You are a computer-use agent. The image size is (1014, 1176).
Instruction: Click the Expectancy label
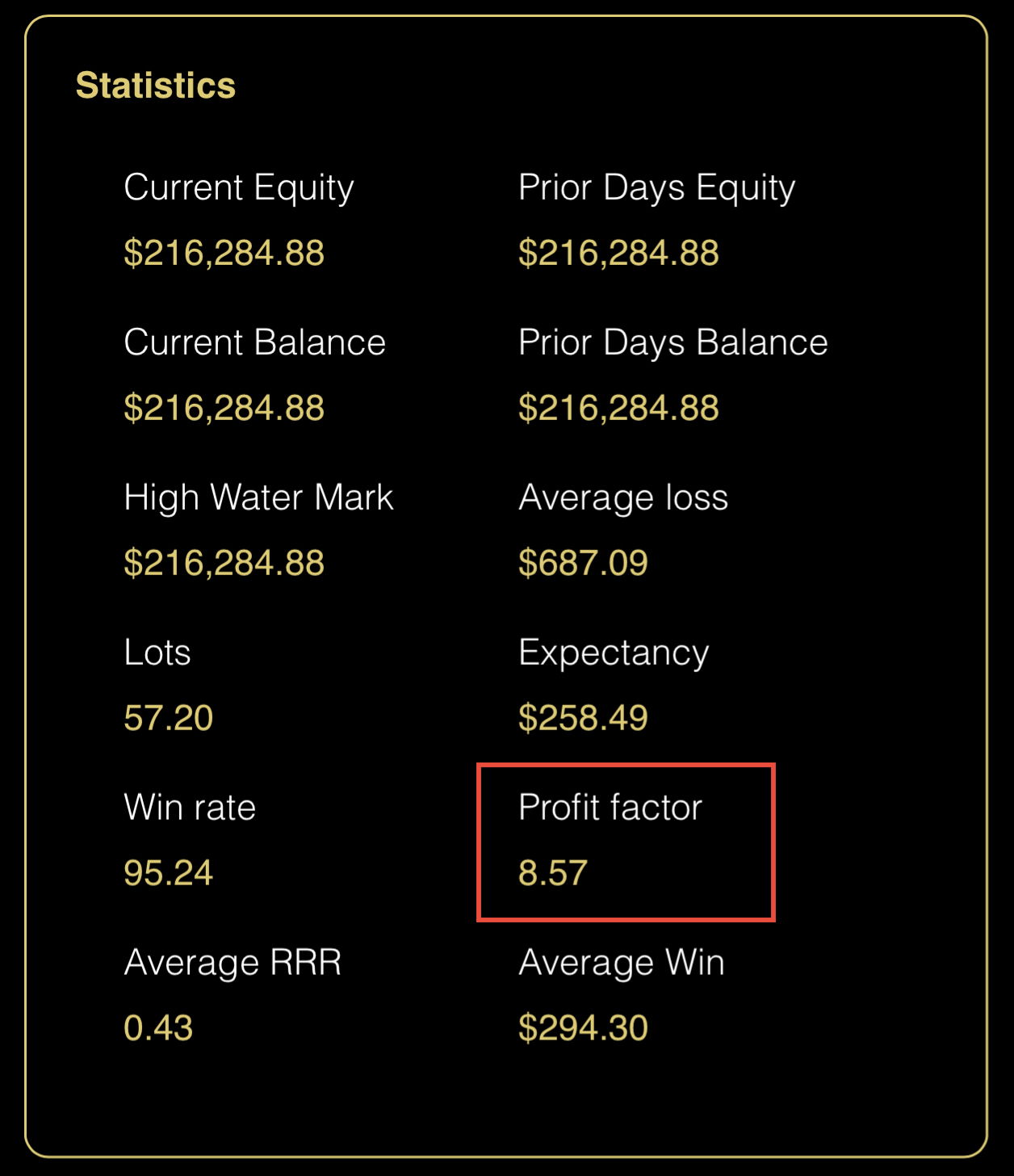pyautogui.click(x=614, y=653)
